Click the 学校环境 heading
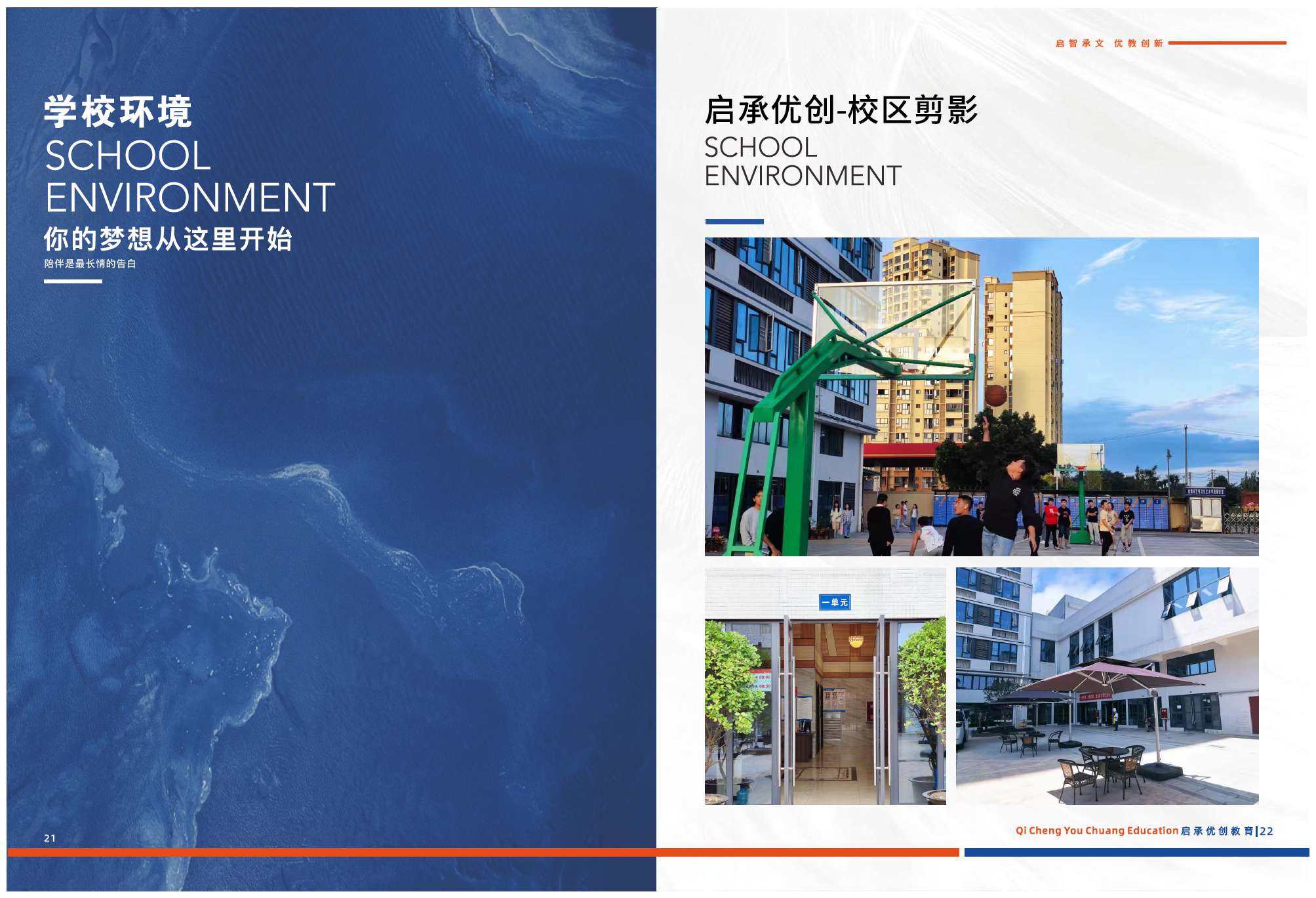 (x=118, y=112)
